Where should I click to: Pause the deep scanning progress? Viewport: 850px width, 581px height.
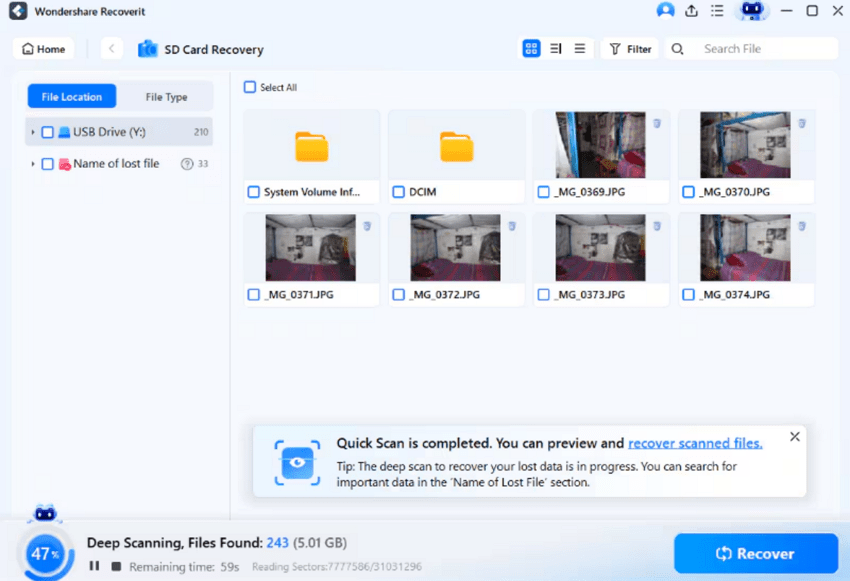94,566
